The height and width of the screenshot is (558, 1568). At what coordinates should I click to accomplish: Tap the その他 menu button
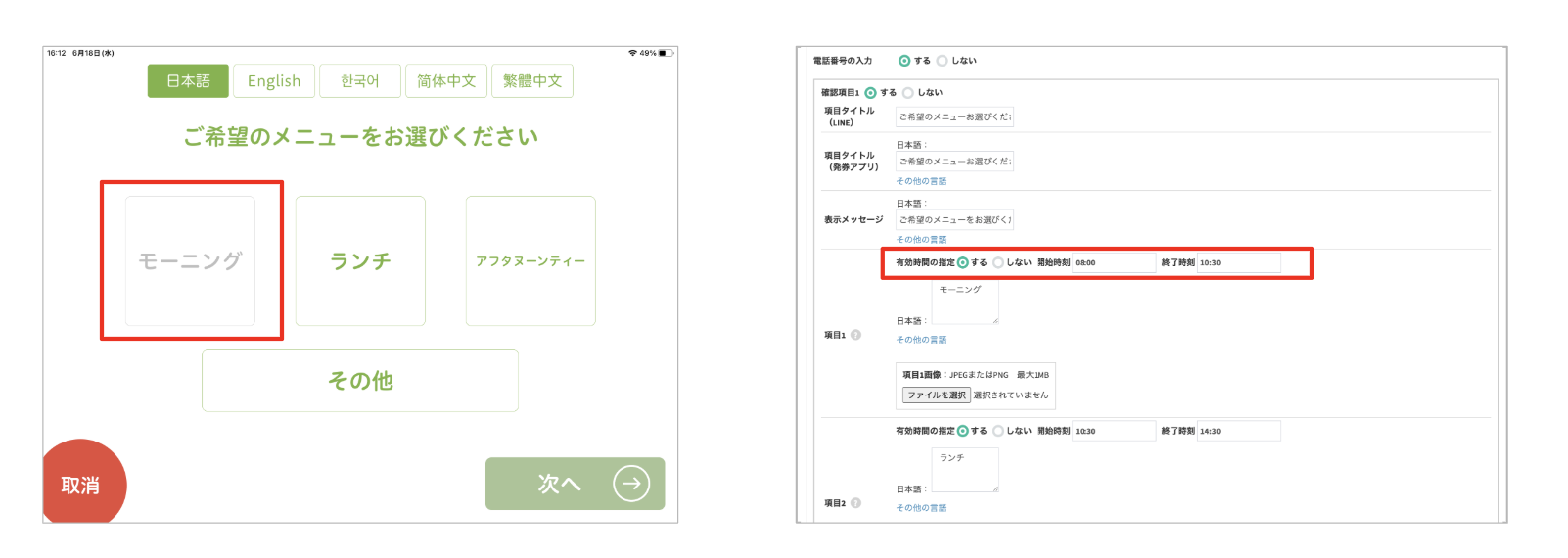(x=360, y=381)
